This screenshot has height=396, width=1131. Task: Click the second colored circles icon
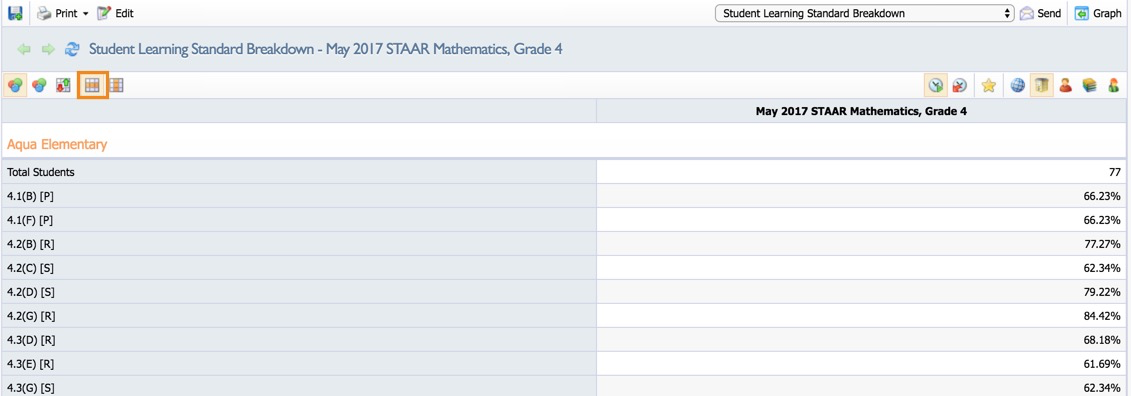38,85
